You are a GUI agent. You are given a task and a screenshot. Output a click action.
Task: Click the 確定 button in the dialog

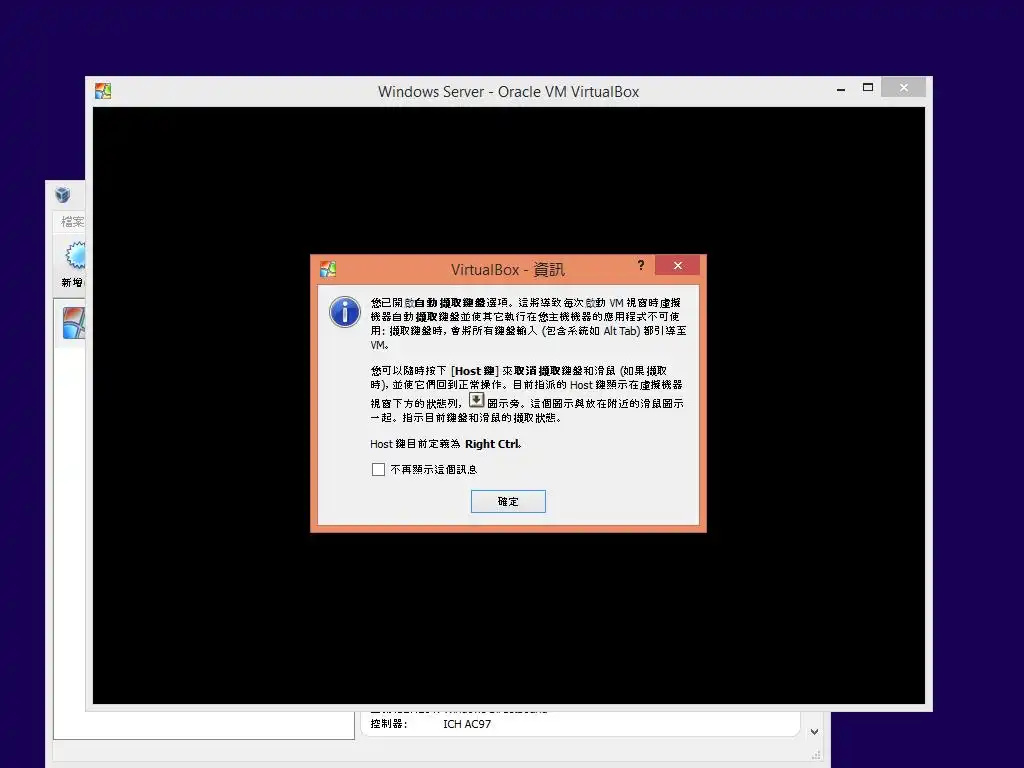pyautogui.click(x=508, y=502)
